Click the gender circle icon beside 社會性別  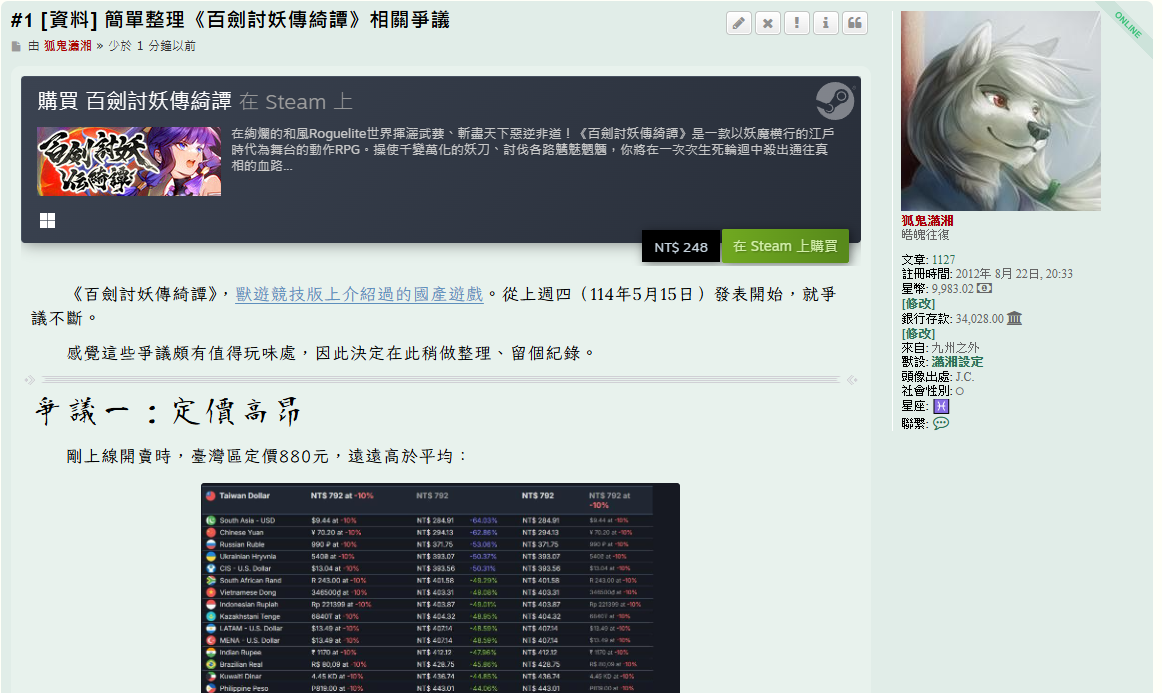(x=960, y=391)
